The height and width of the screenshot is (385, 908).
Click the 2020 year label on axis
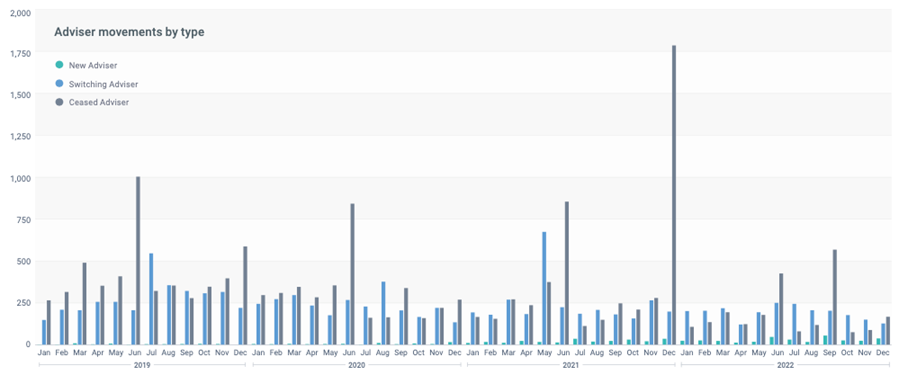(356, 365)
